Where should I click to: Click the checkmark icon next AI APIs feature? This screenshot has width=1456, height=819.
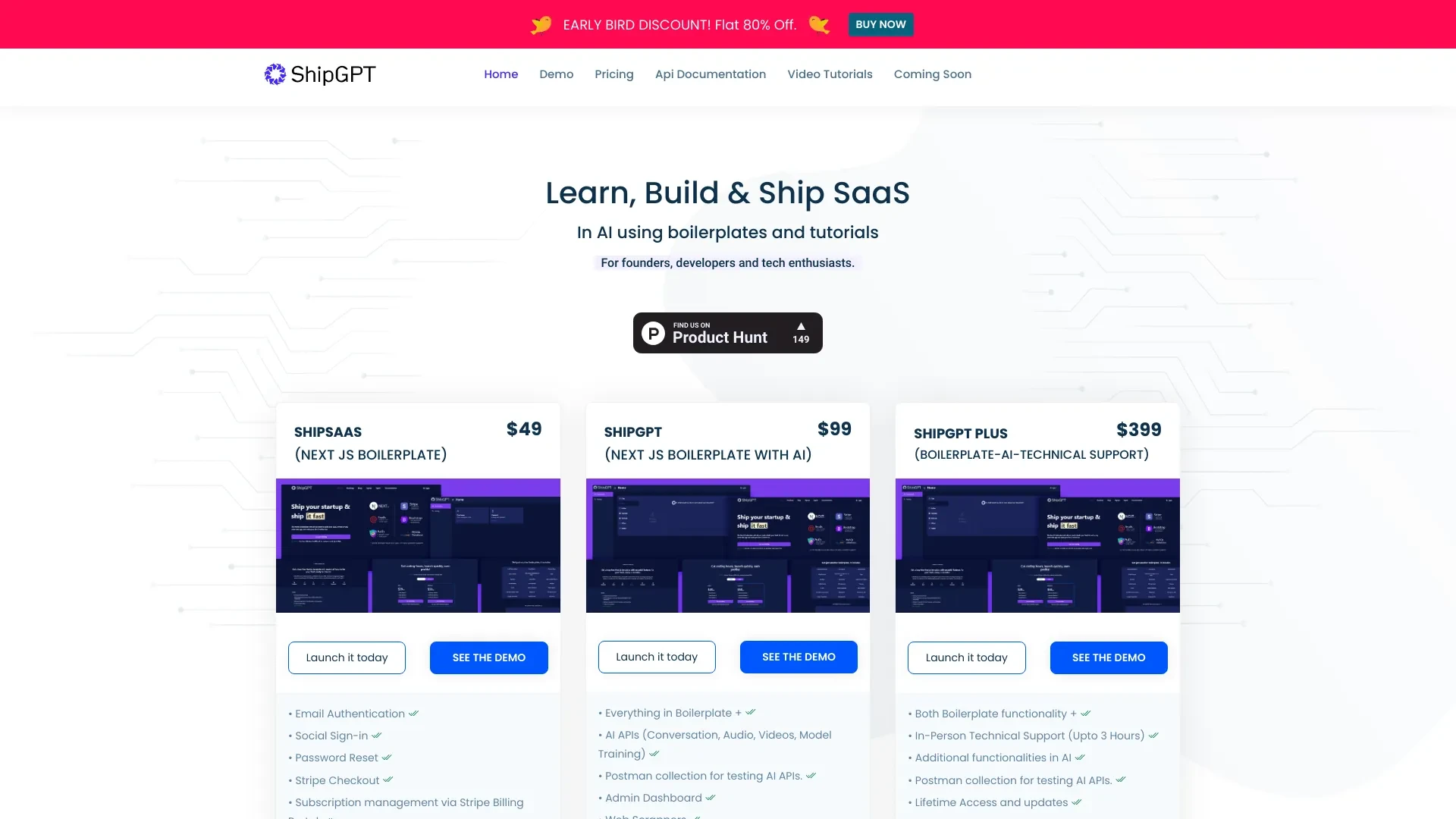click(x=655, y=754)
